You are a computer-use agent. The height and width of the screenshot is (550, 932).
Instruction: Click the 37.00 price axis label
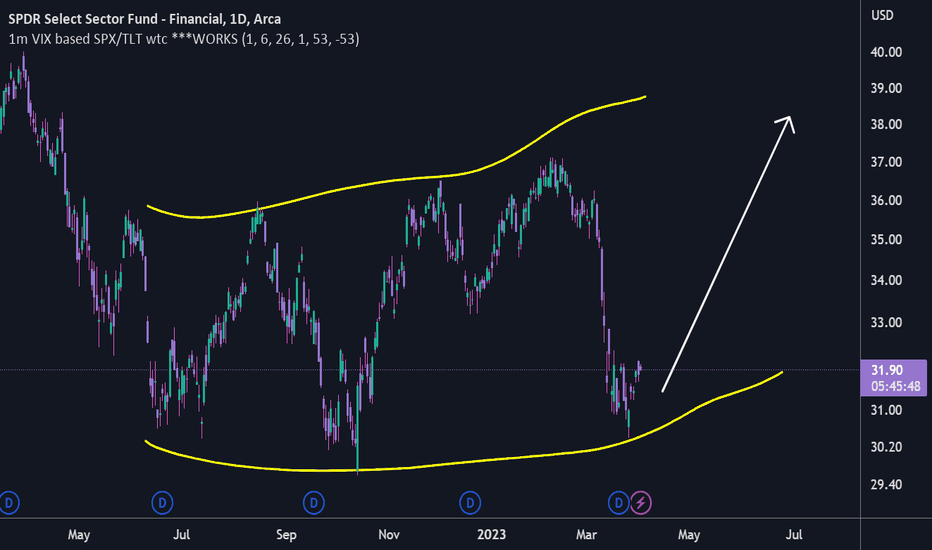point(886,162)
